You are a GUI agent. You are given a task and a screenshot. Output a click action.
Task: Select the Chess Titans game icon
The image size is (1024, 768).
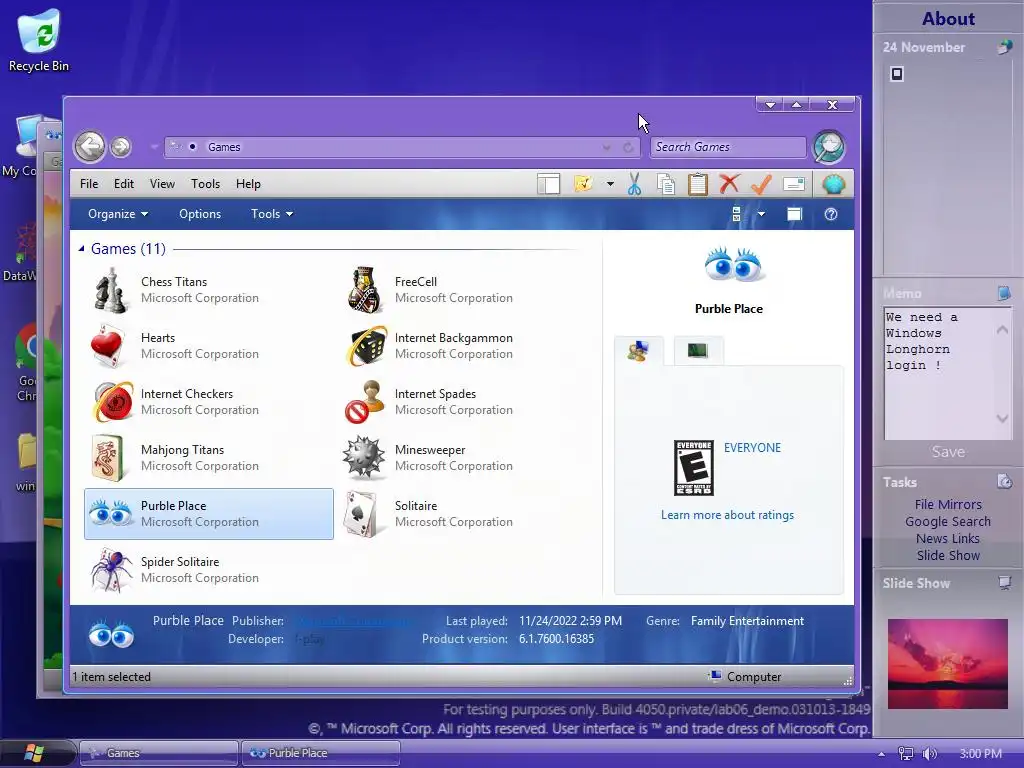(x=110, y=290)
